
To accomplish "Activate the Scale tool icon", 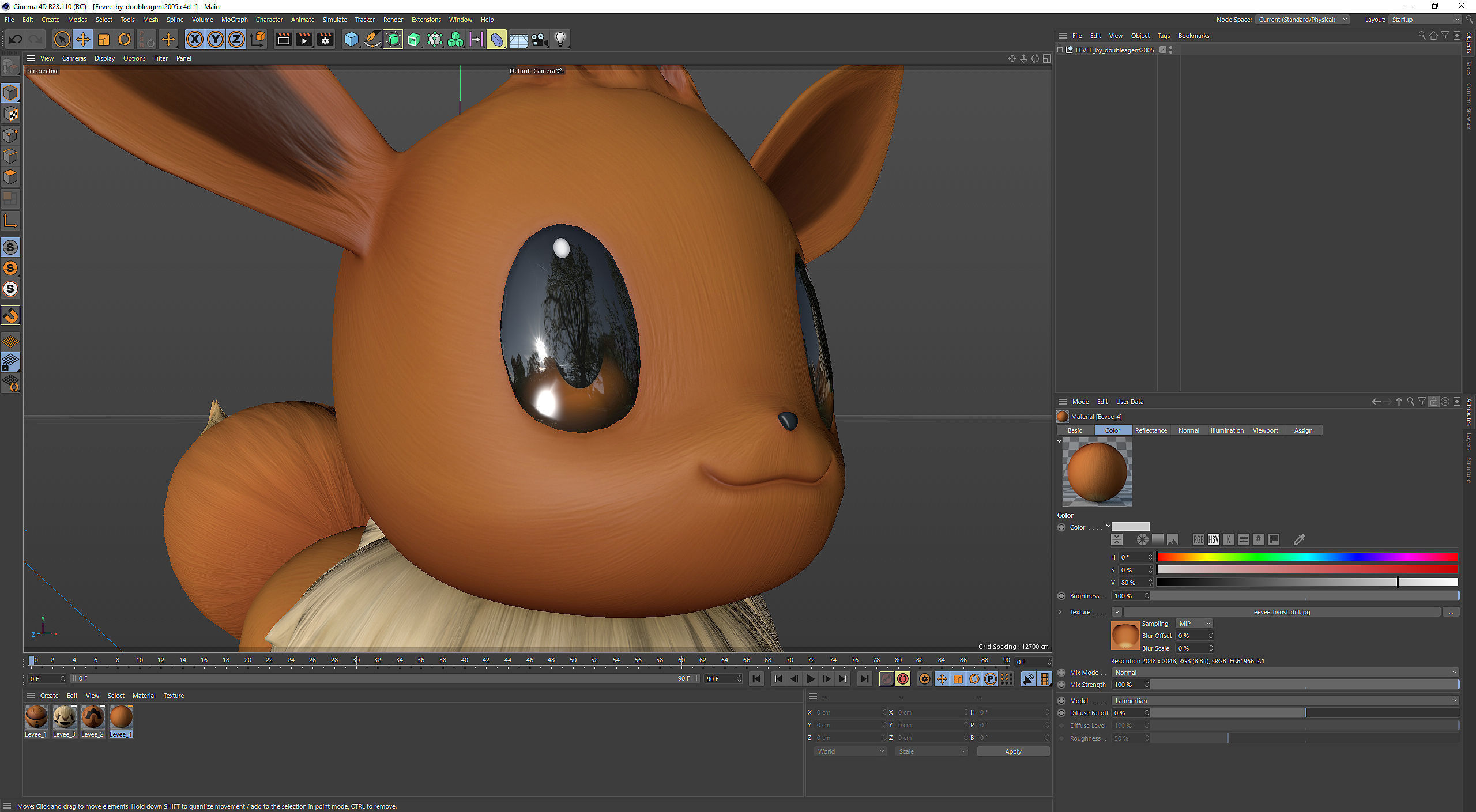I will (104, 39).
